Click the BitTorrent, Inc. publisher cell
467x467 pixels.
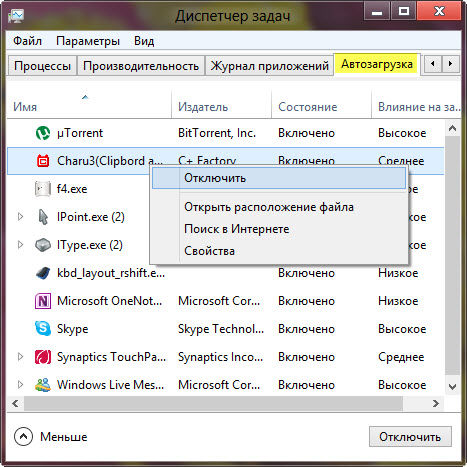[217, 133]
